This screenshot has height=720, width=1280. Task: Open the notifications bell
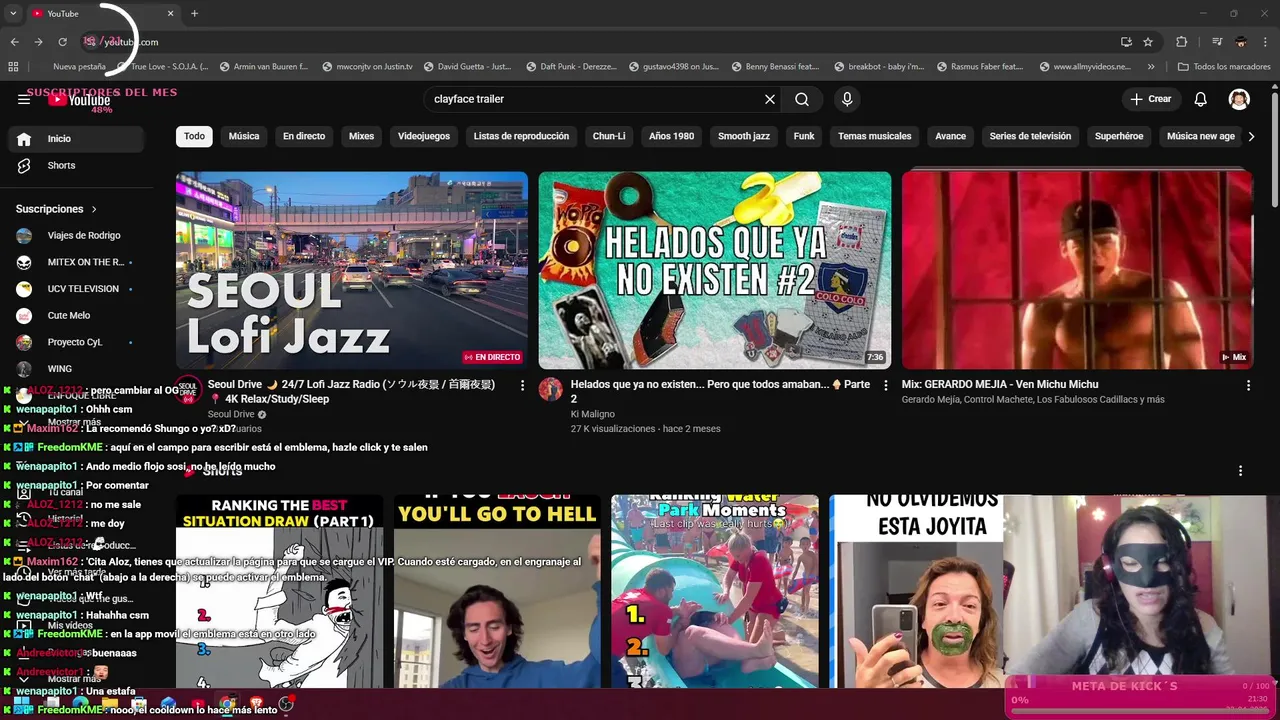coord(1201,99)
